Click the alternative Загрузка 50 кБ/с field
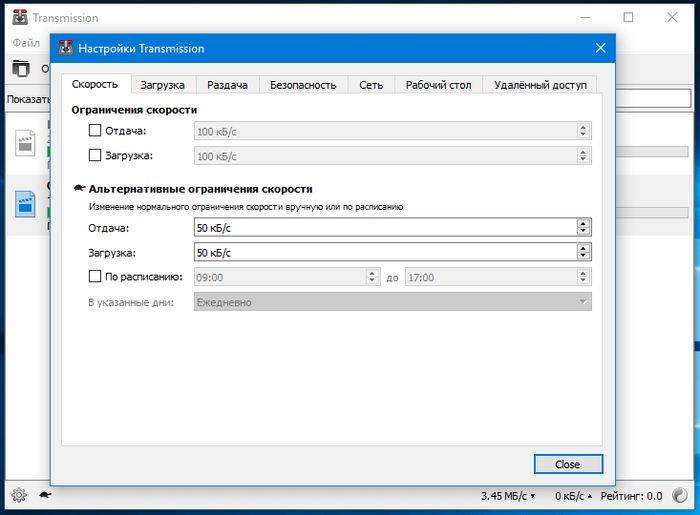700x515 pixels. (x=385, y=252)
